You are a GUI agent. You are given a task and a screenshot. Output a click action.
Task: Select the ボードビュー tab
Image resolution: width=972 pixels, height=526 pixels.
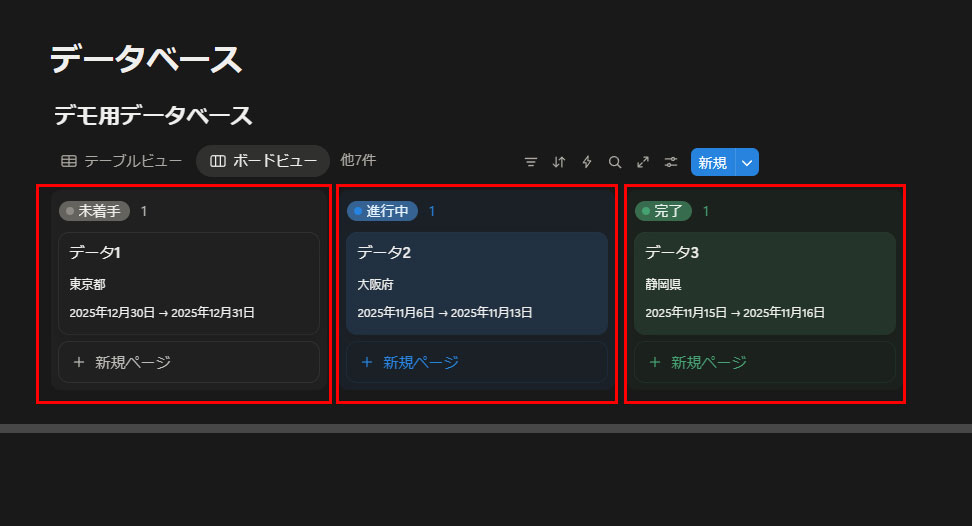263,161
